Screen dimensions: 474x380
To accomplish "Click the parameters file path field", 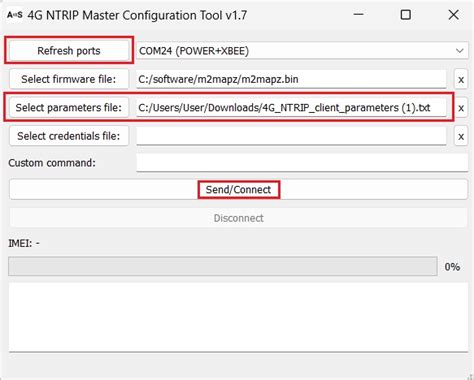I will (x=291, y=108).
